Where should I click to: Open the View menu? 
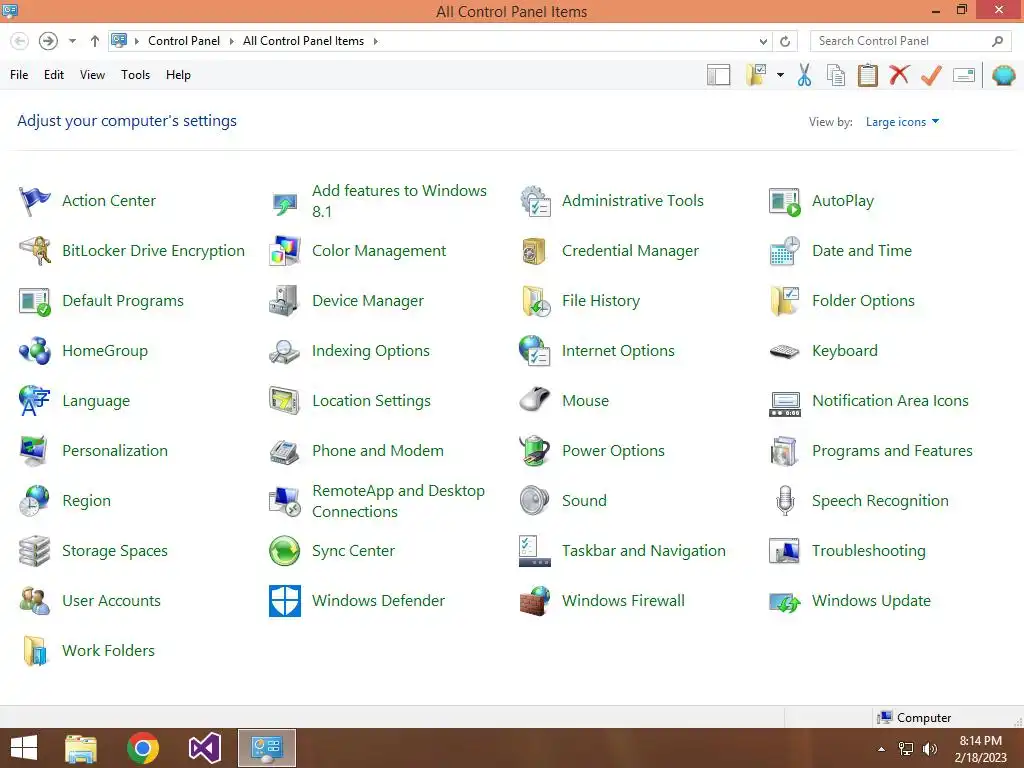coord(92,75)
